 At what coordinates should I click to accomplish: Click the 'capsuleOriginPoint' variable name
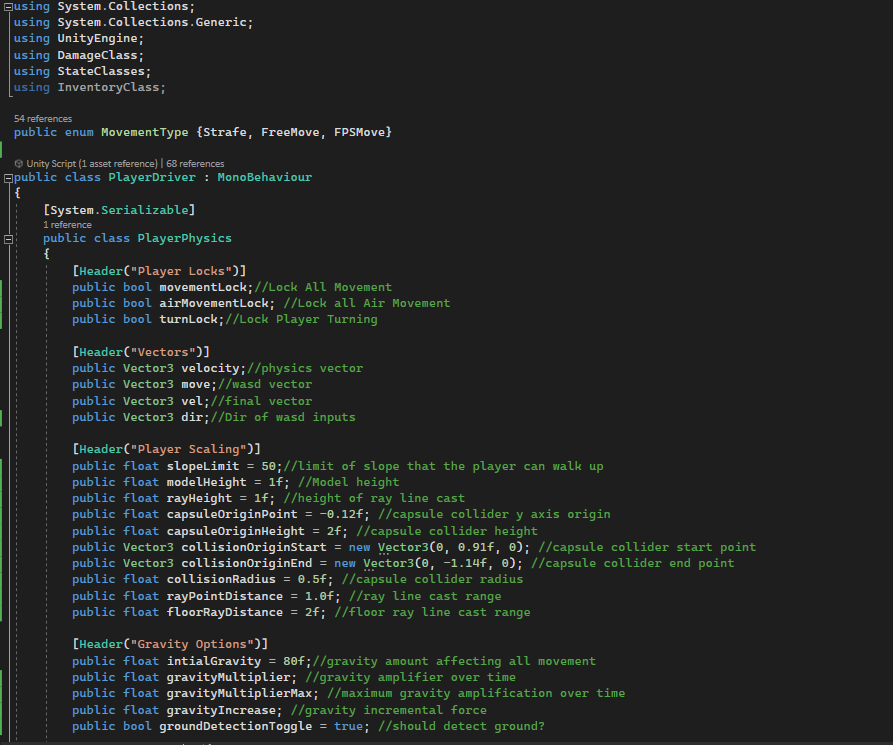coord(232,514)
